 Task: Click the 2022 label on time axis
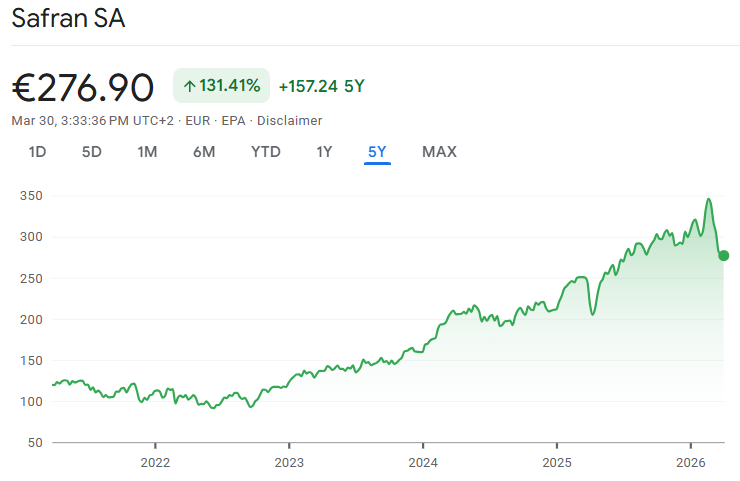[x=155, y=462]
